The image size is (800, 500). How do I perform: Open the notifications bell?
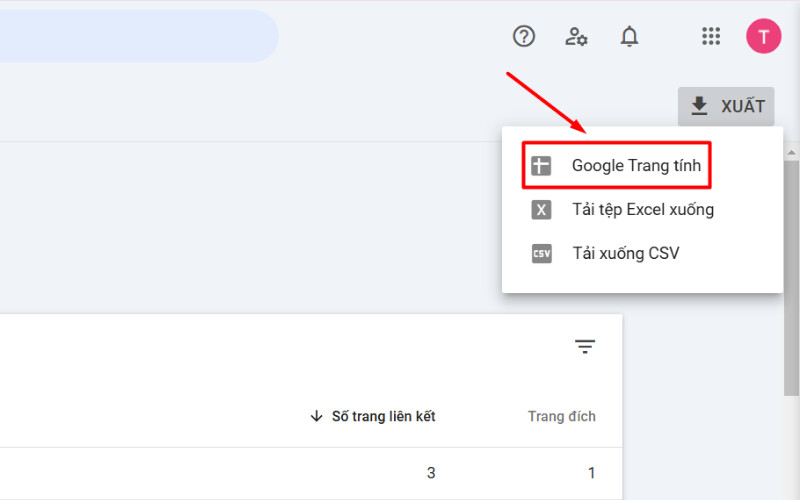click(629, 36)
